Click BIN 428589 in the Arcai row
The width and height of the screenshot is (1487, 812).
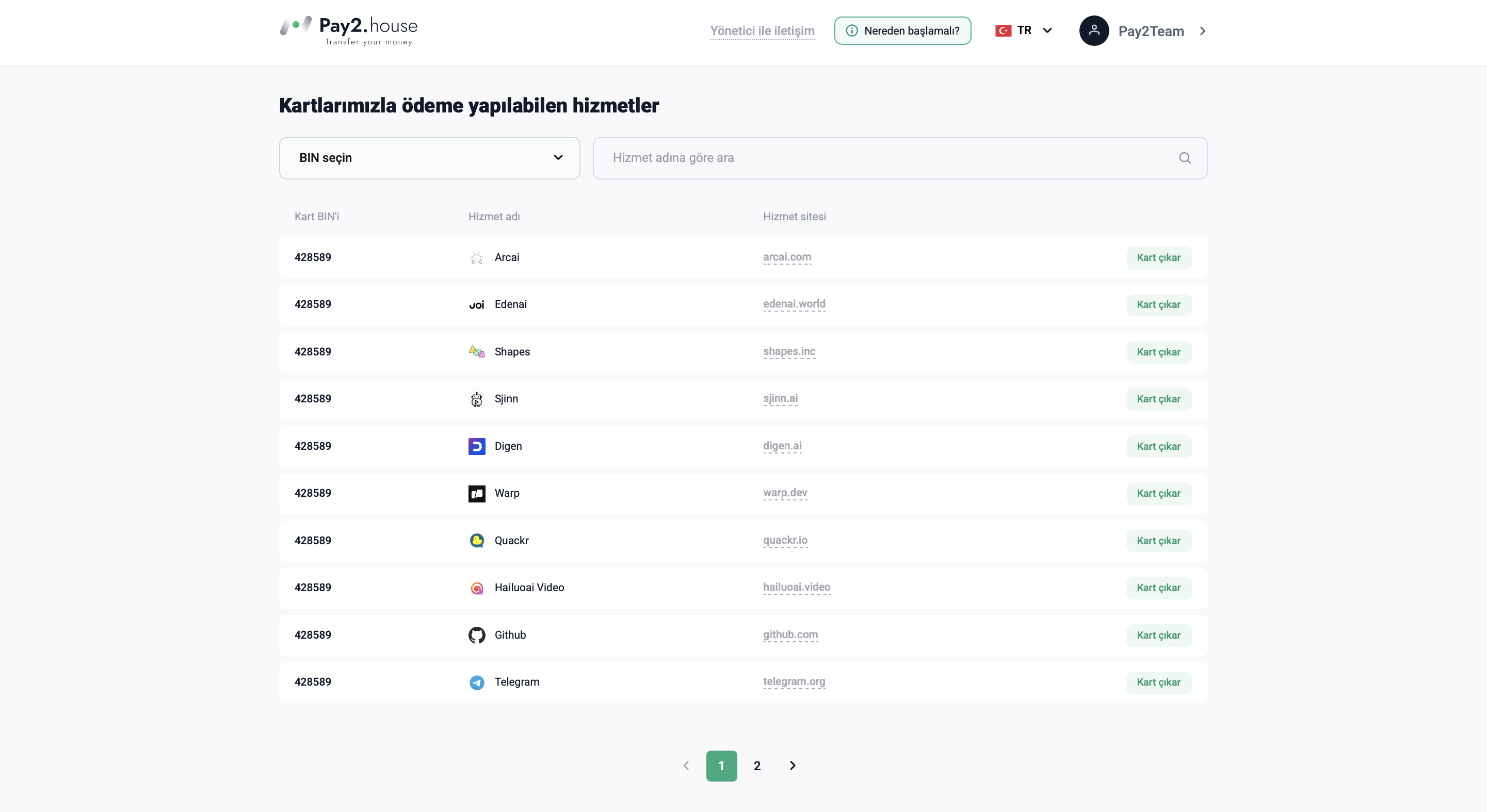[313, 257]
